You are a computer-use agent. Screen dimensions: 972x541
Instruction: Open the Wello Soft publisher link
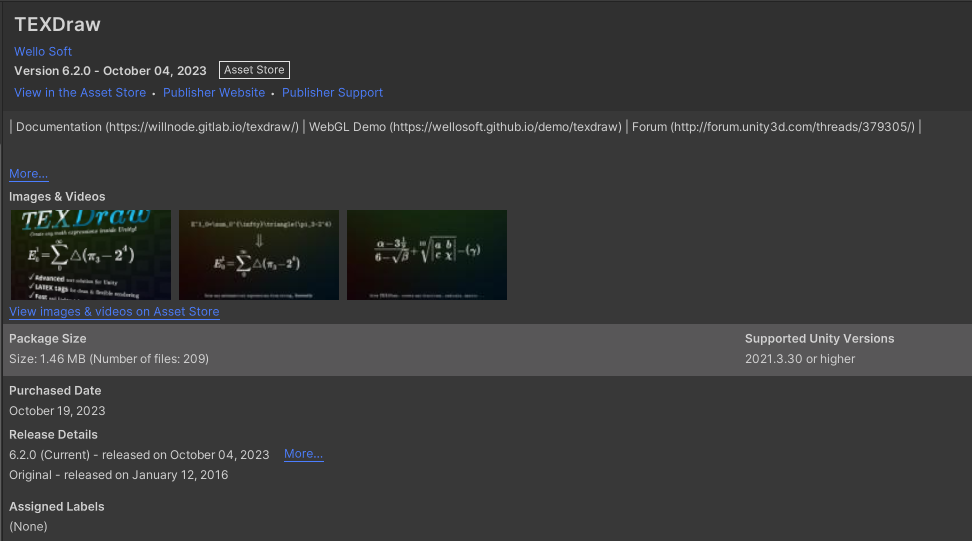pyautogui.click(x=43, y=51)
